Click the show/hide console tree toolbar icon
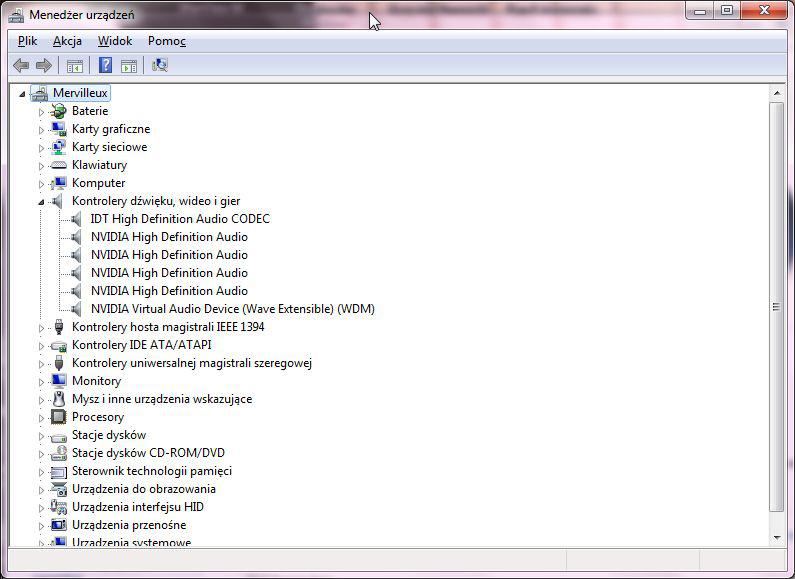 click(75, 65)
